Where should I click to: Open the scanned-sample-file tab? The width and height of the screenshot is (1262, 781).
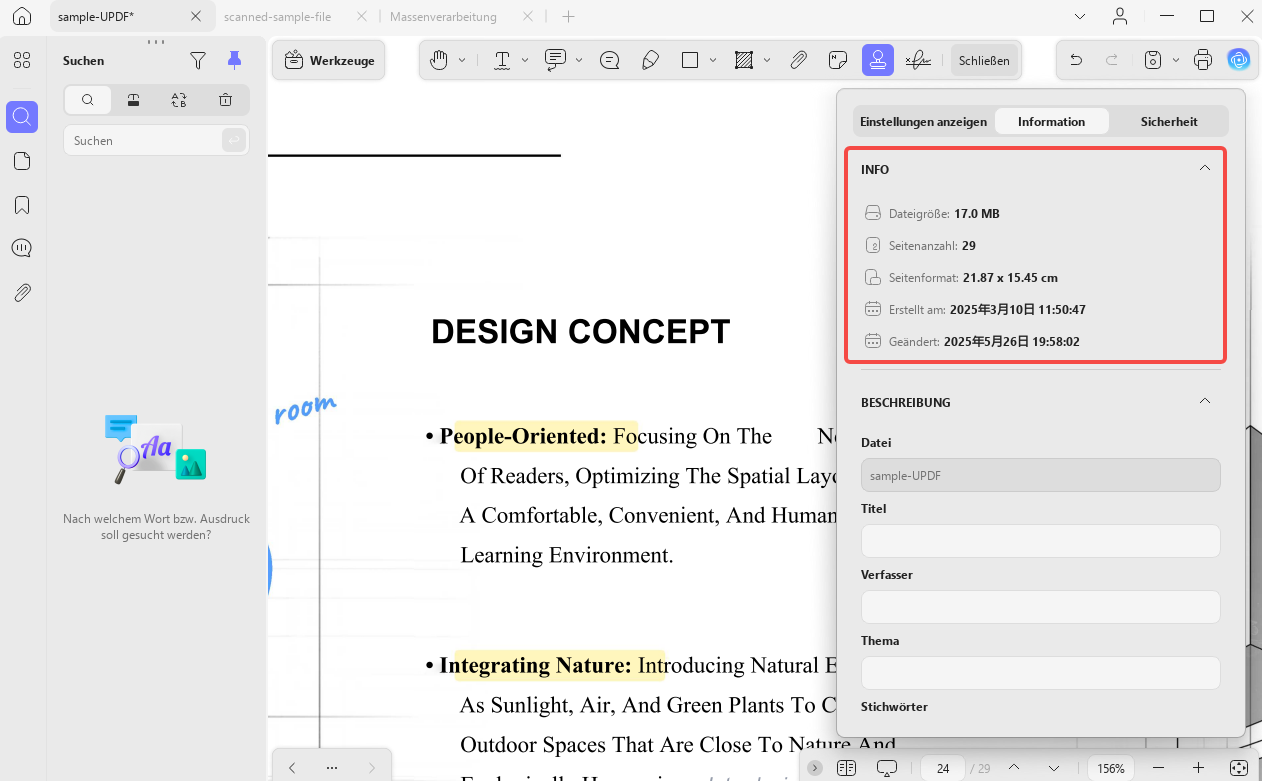pos(278,17)
